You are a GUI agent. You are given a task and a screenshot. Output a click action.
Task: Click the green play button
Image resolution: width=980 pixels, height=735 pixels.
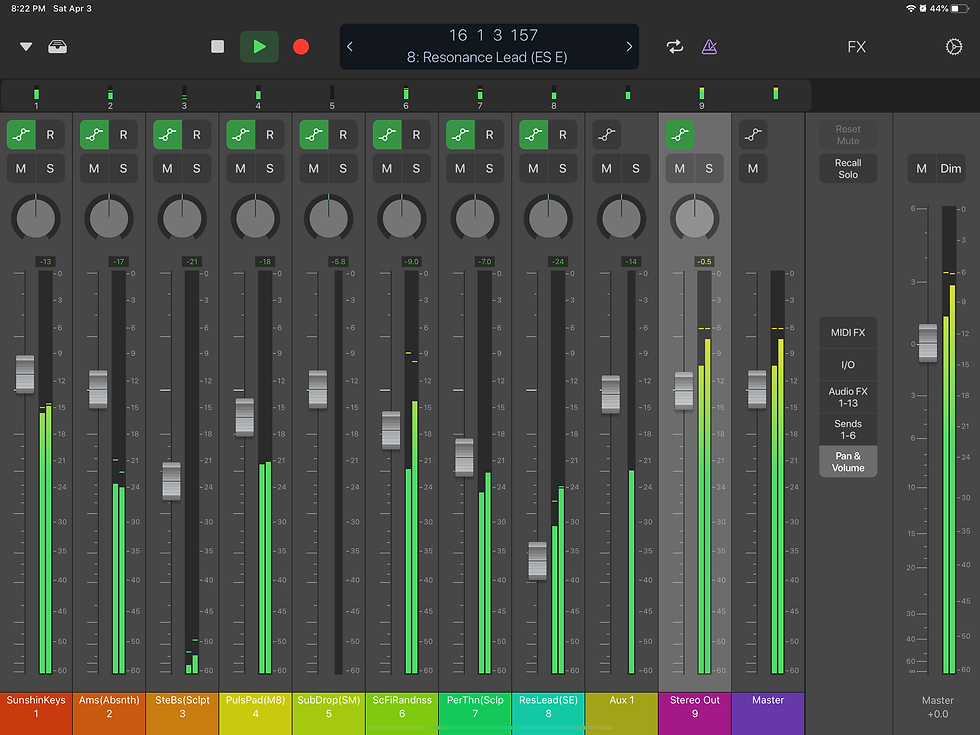[259, 47]
